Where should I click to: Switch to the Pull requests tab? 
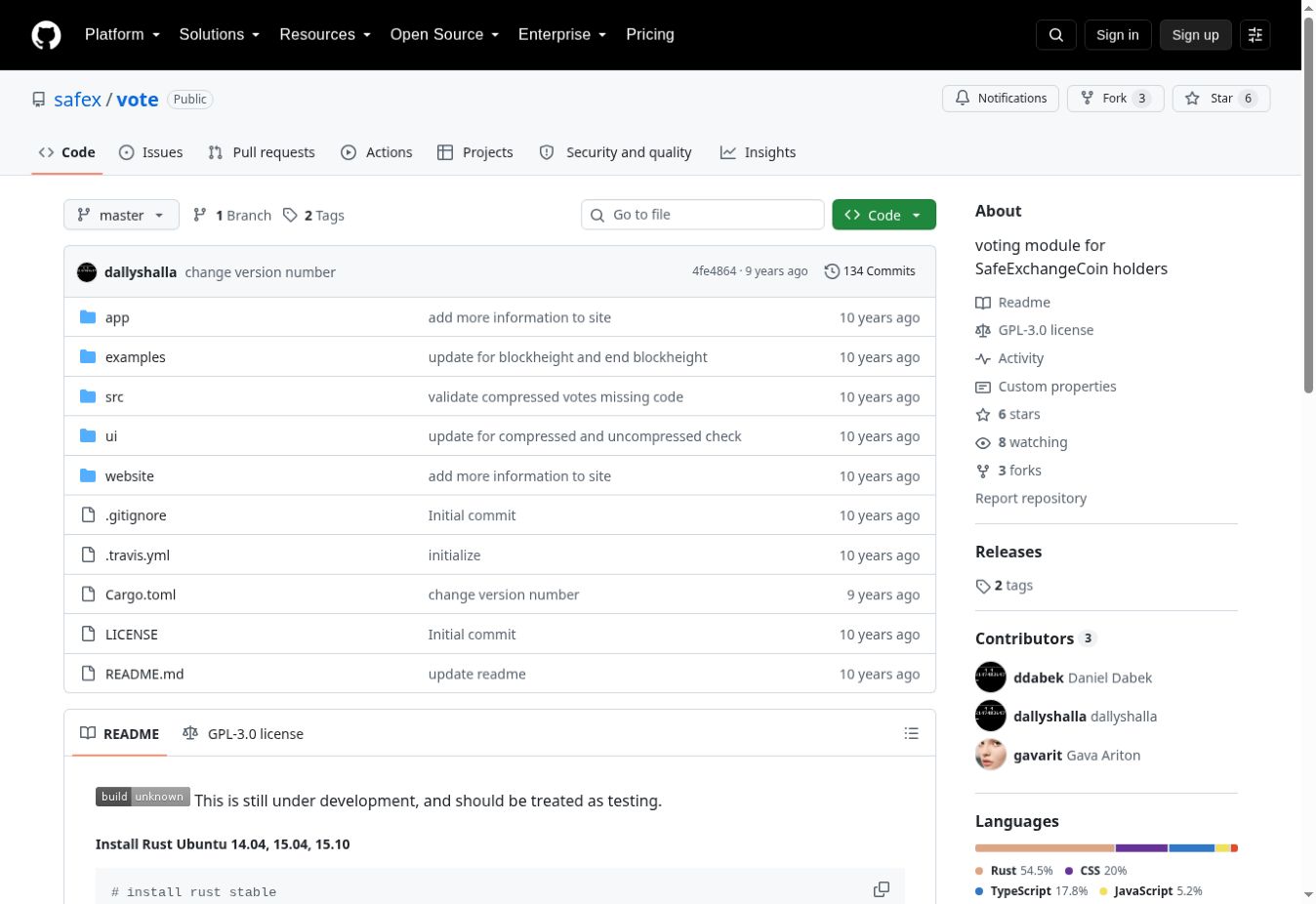click(x=262, y=152)
